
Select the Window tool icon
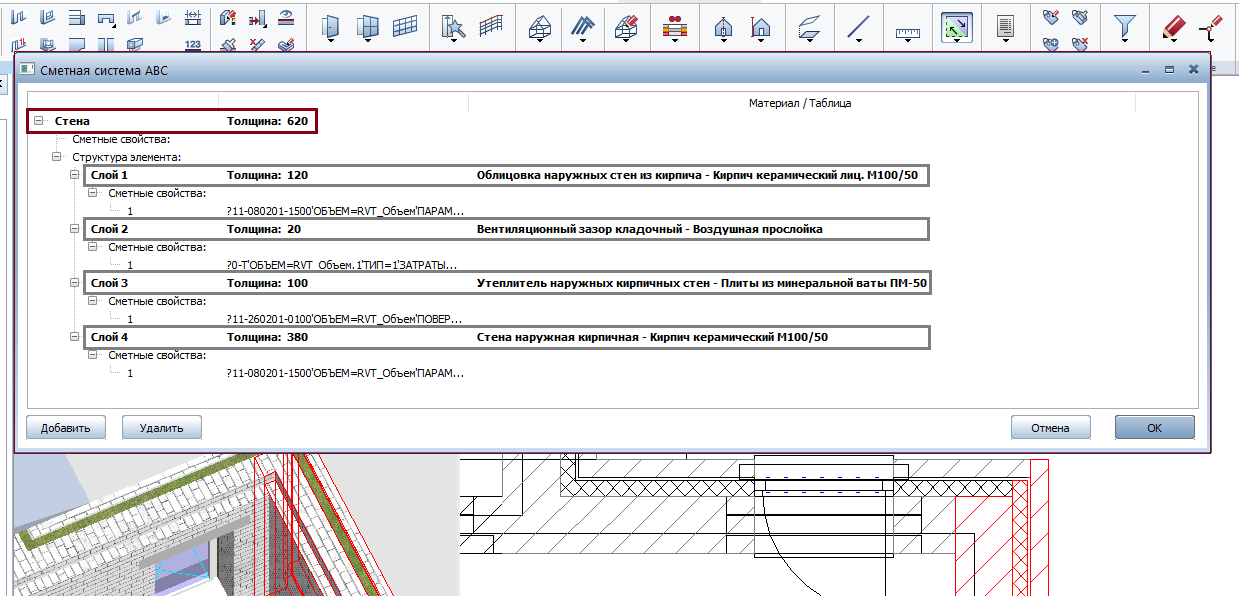(368, 27)
